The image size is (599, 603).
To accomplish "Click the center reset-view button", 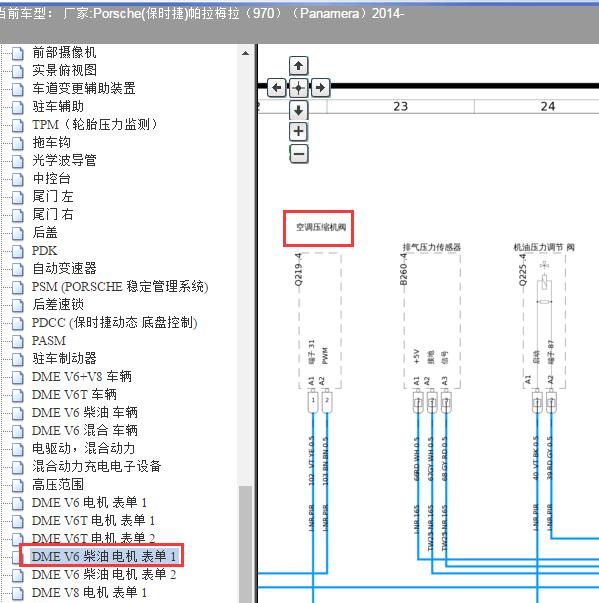I will click(298, 88).
